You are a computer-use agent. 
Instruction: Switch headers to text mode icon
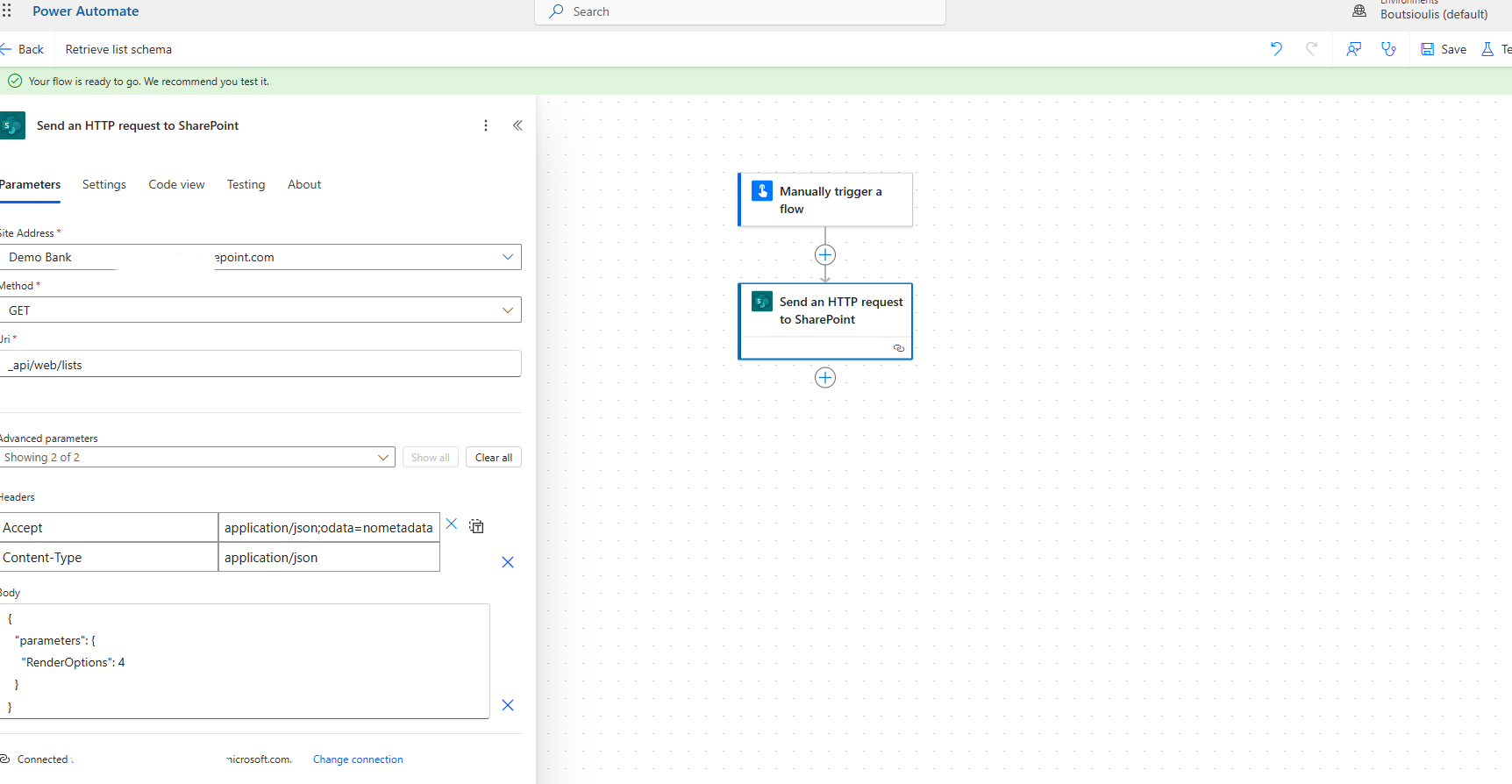pos(476,526)
